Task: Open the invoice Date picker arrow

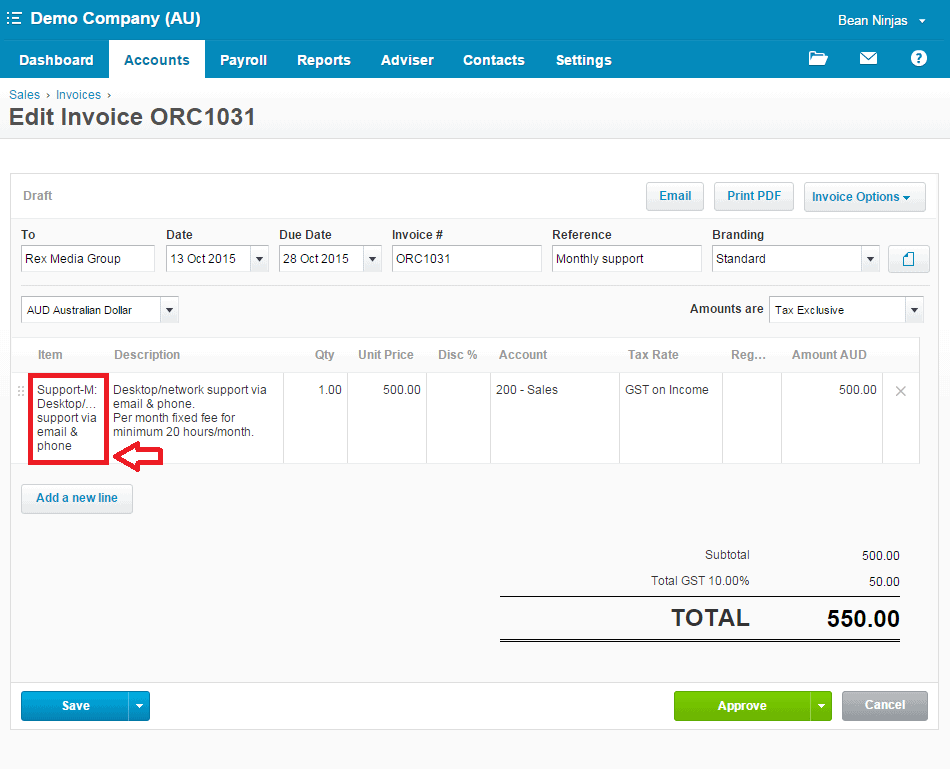Action: [259, 258]
